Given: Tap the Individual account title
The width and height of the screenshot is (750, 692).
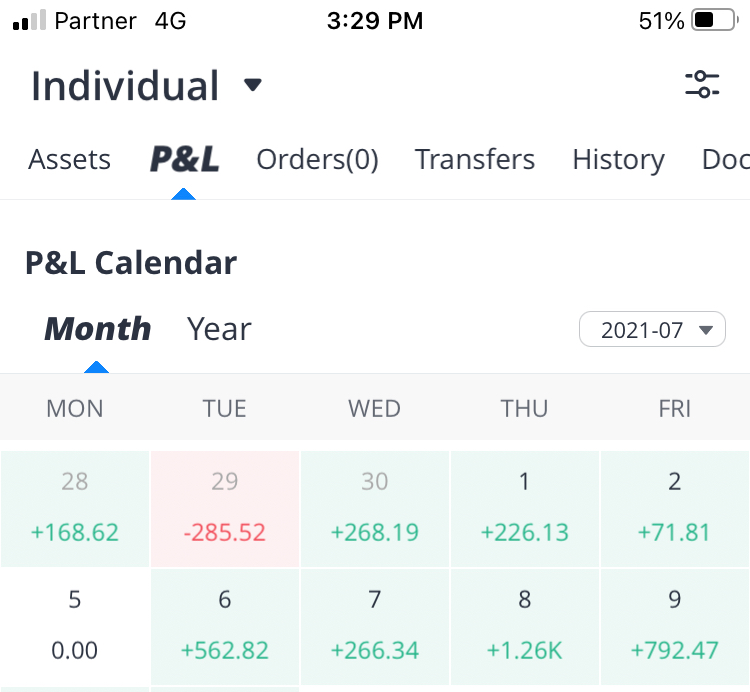Looking at the screenshot, I should pos(125,86).
